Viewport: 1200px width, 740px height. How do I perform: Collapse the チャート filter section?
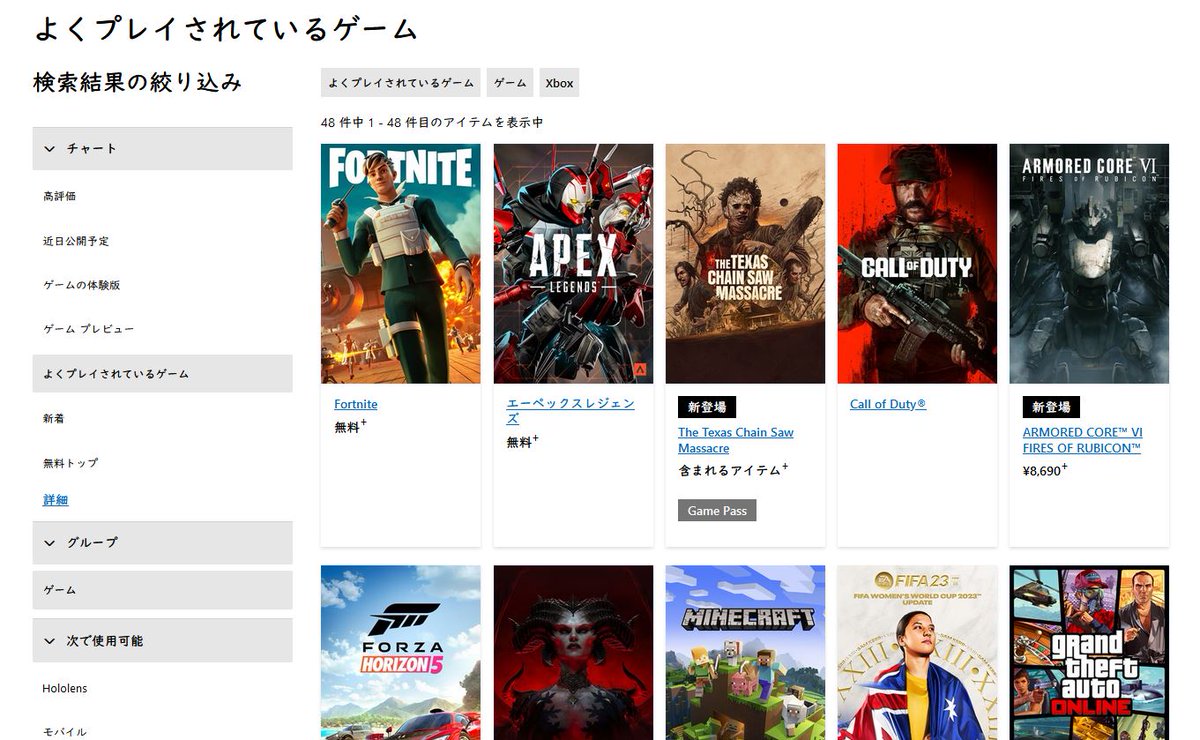click(x=162, y=148)
